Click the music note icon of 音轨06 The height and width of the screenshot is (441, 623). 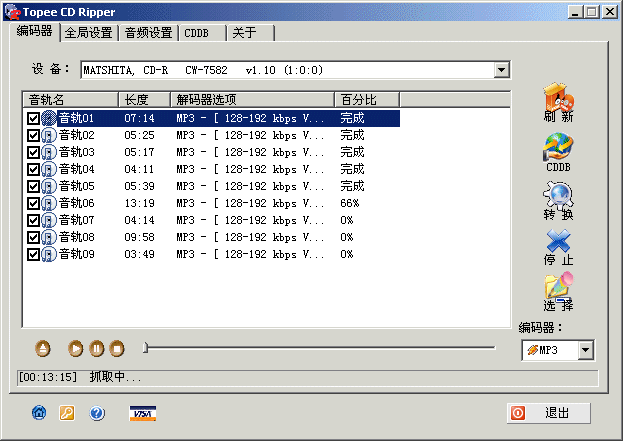tap(49, 203)
